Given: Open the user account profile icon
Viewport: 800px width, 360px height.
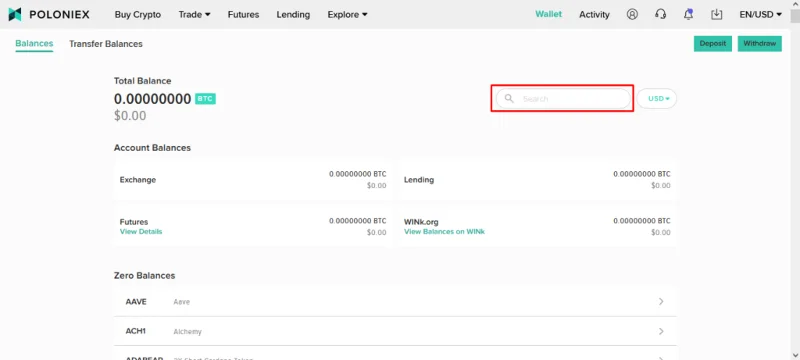Looking at the screenshot, I should 632,14.
